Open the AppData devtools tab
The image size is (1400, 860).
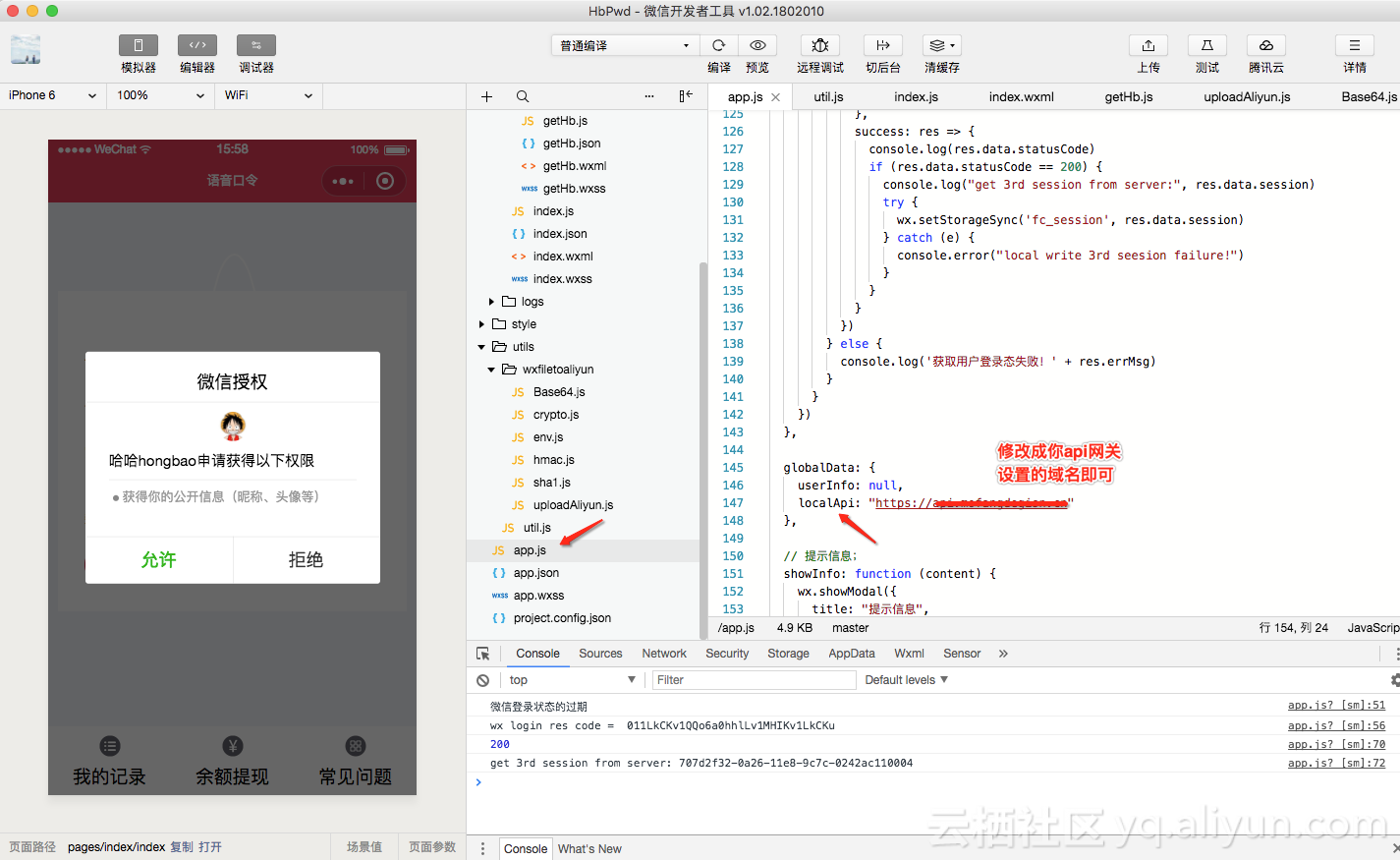[x=852, y=654]
